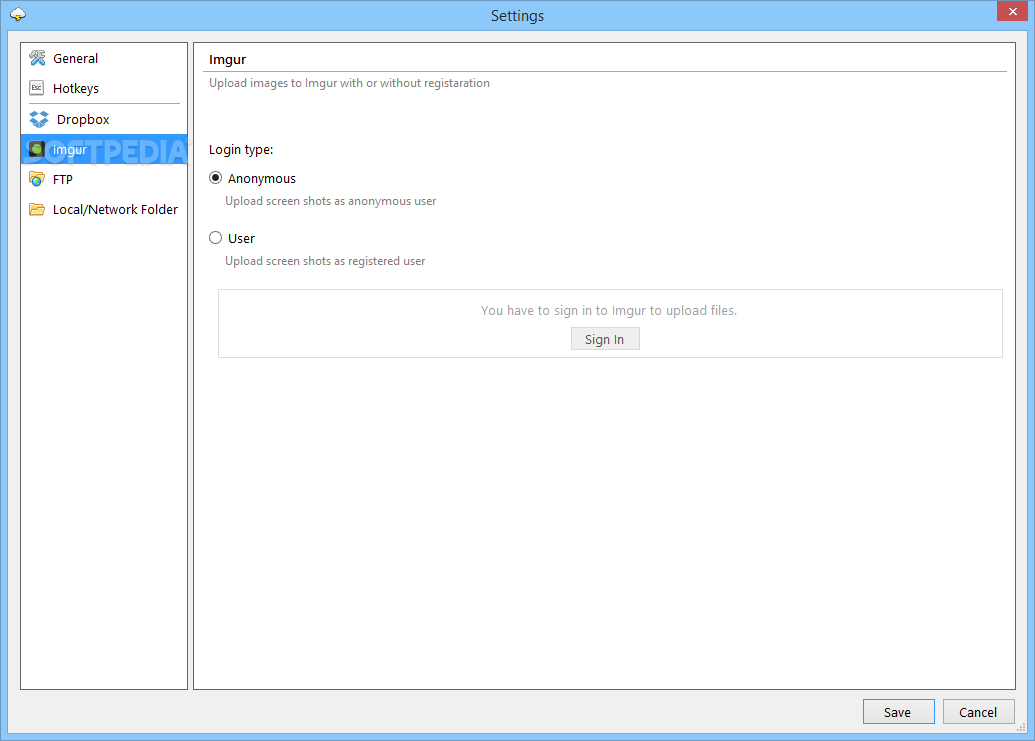Click the FTP globe folder icon
1035x741 pixels.
(37, 179)
